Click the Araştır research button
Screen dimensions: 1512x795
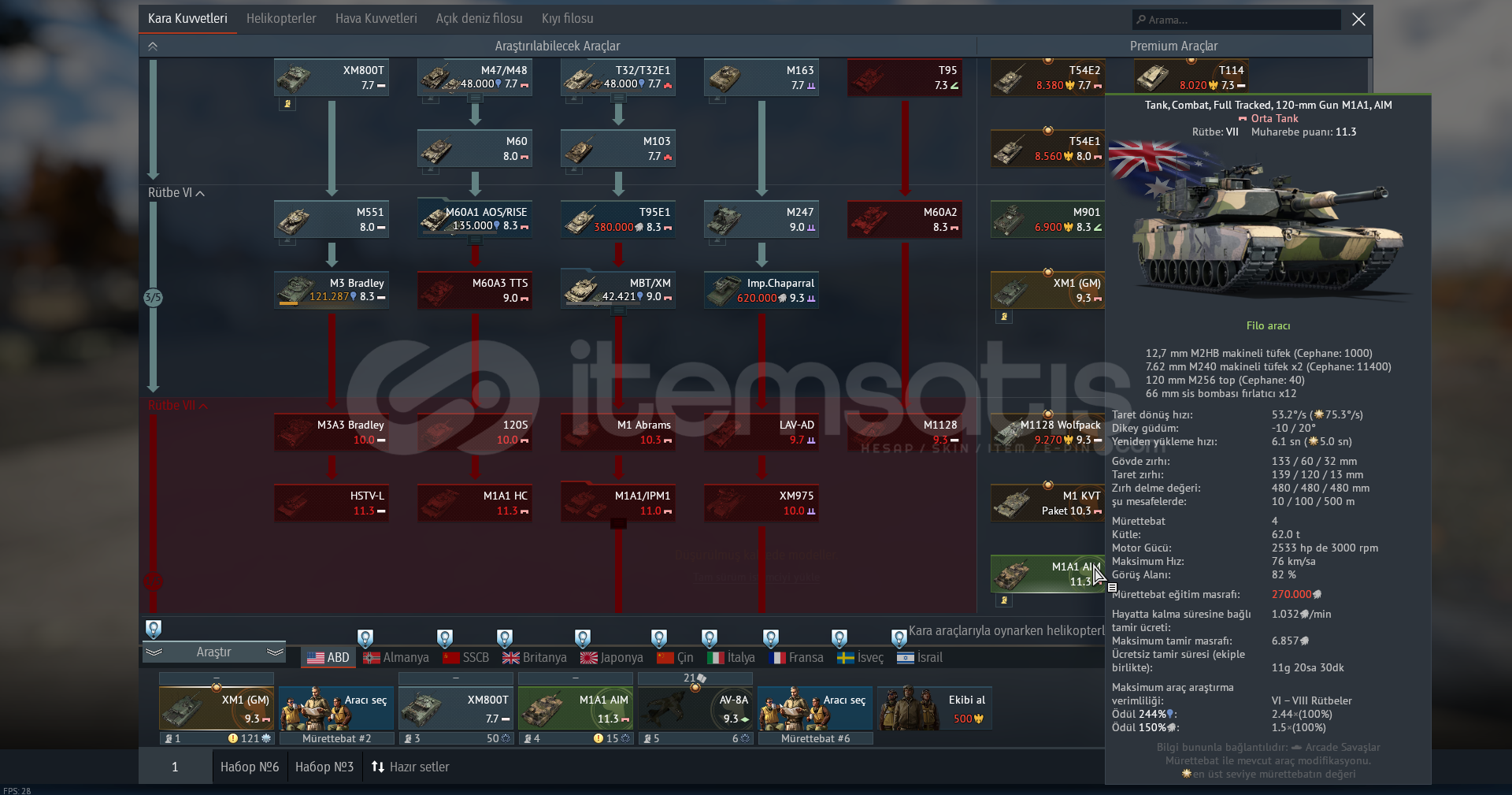pos(213,652)
